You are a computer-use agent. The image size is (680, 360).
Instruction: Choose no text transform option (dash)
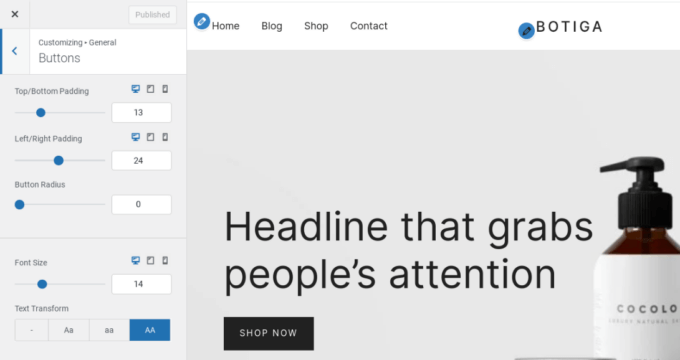coord(32,330)
